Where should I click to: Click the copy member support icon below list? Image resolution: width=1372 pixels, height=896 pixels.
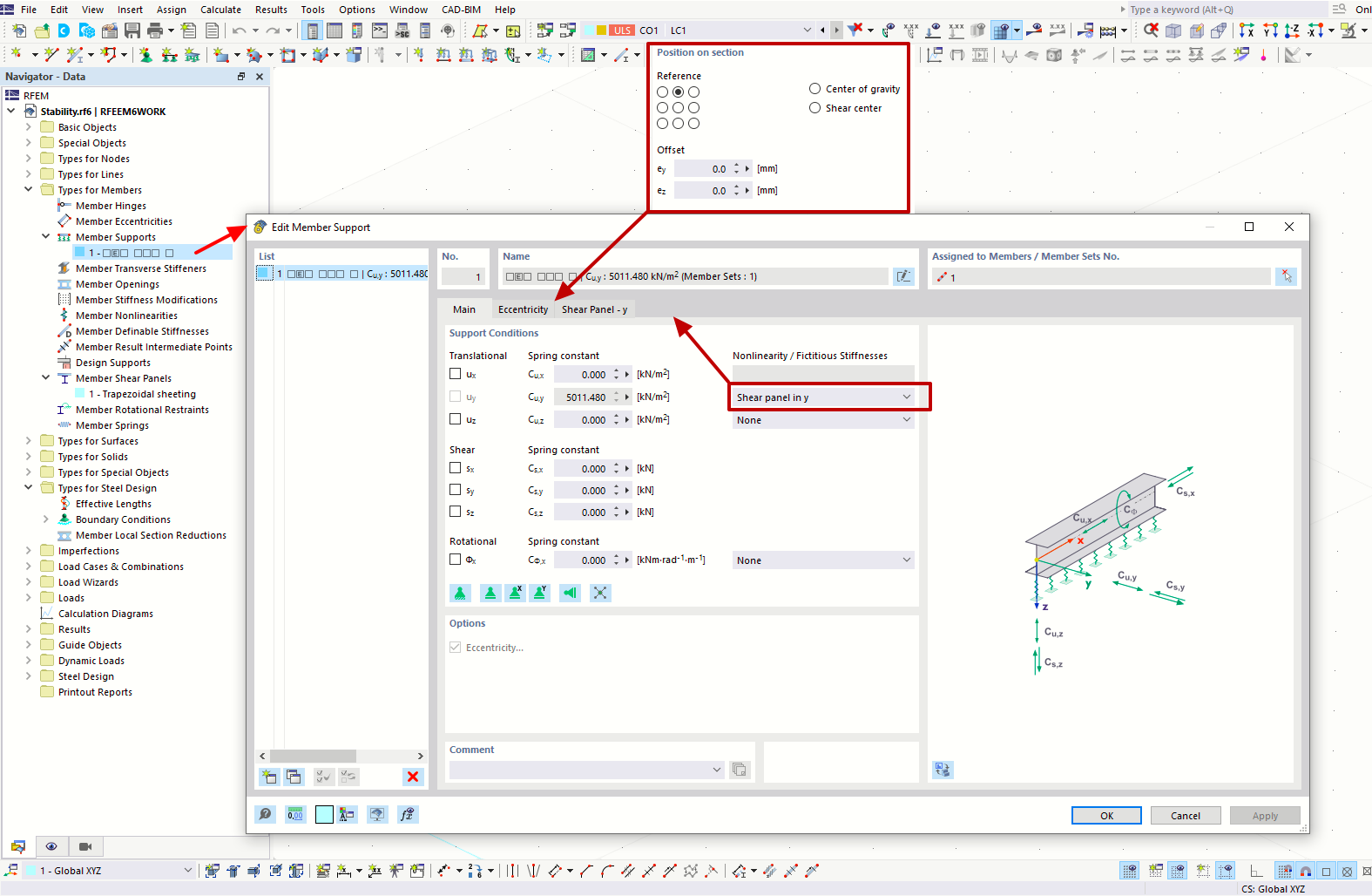pos(294,777)
